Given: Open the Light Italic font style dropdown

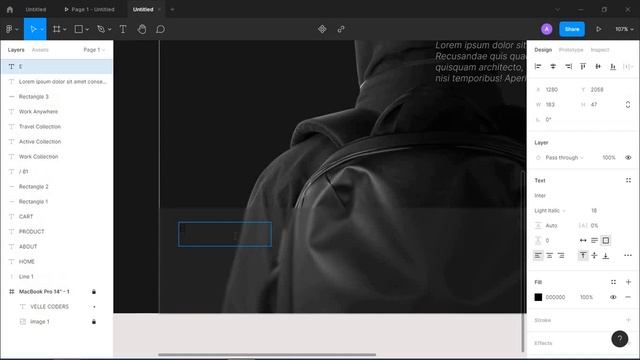Looking at the screenshot, I should point(550,211).
